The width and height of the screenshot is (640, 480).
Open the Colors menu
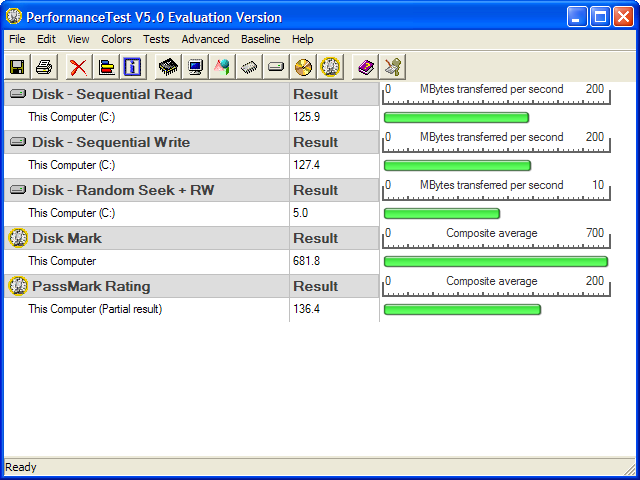(116, 39)
